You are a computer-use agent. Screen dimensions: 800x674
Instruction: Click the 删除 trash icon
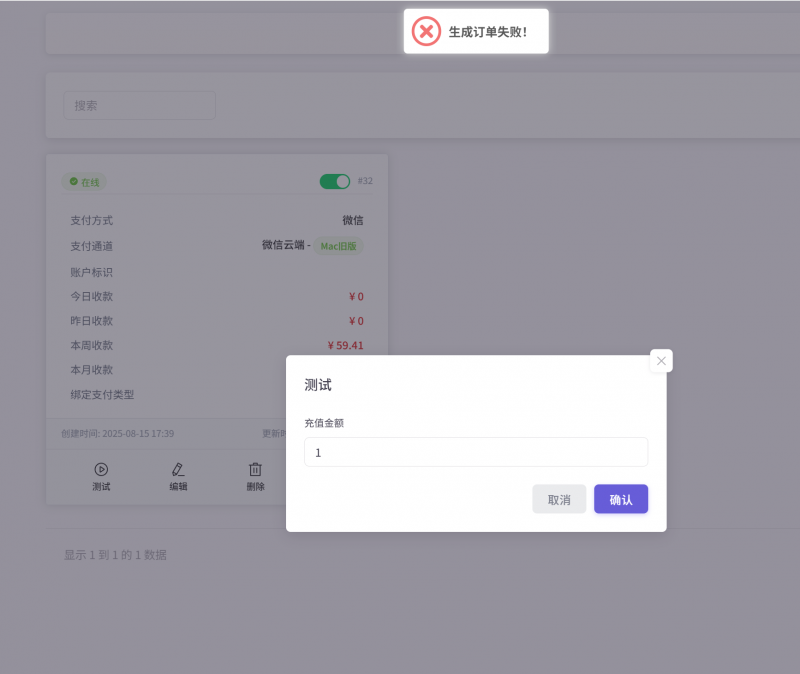[x=255, y=469]
